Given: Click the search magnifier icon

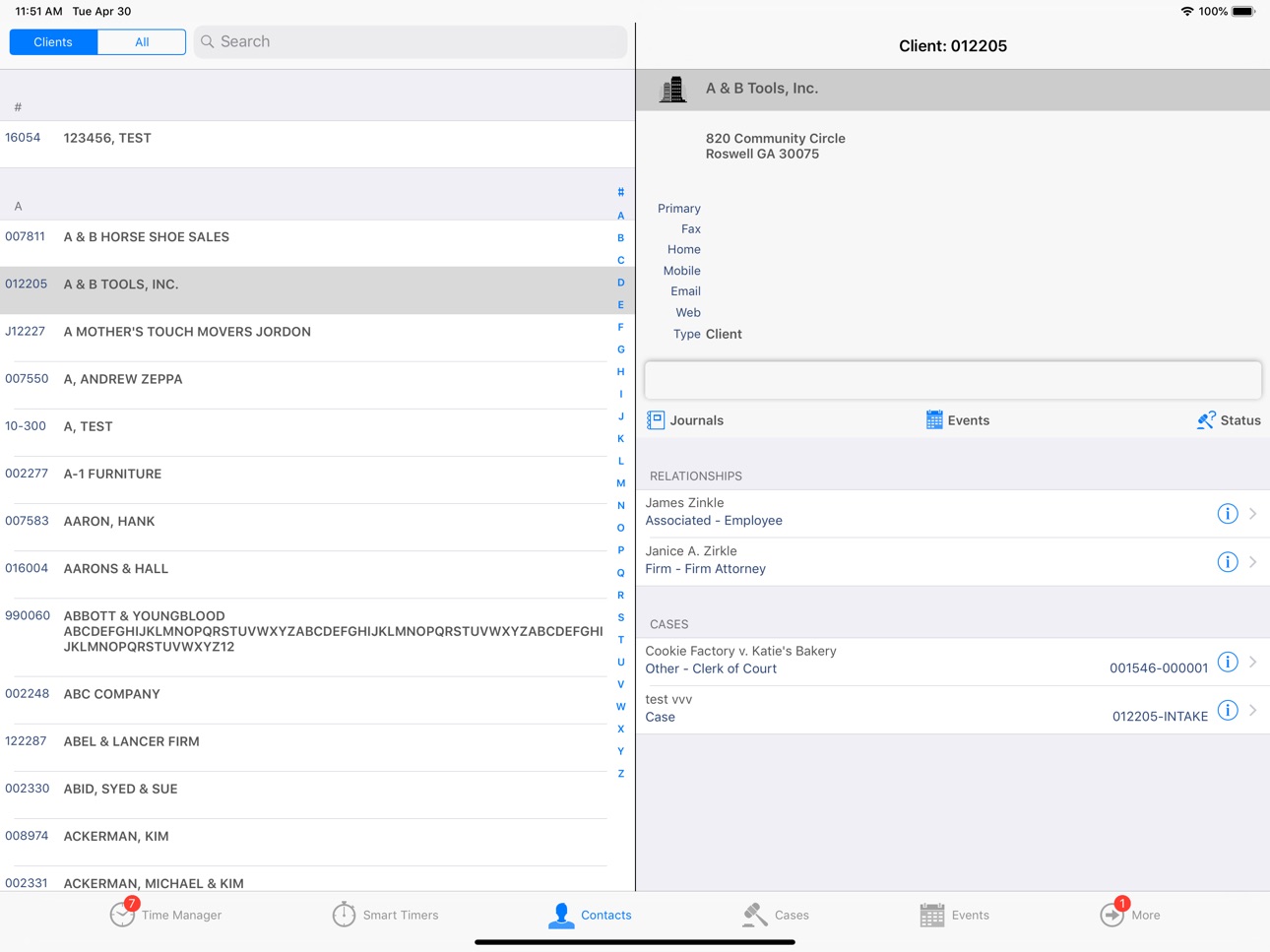Looking at the screenshot, I should coord(208,41).
